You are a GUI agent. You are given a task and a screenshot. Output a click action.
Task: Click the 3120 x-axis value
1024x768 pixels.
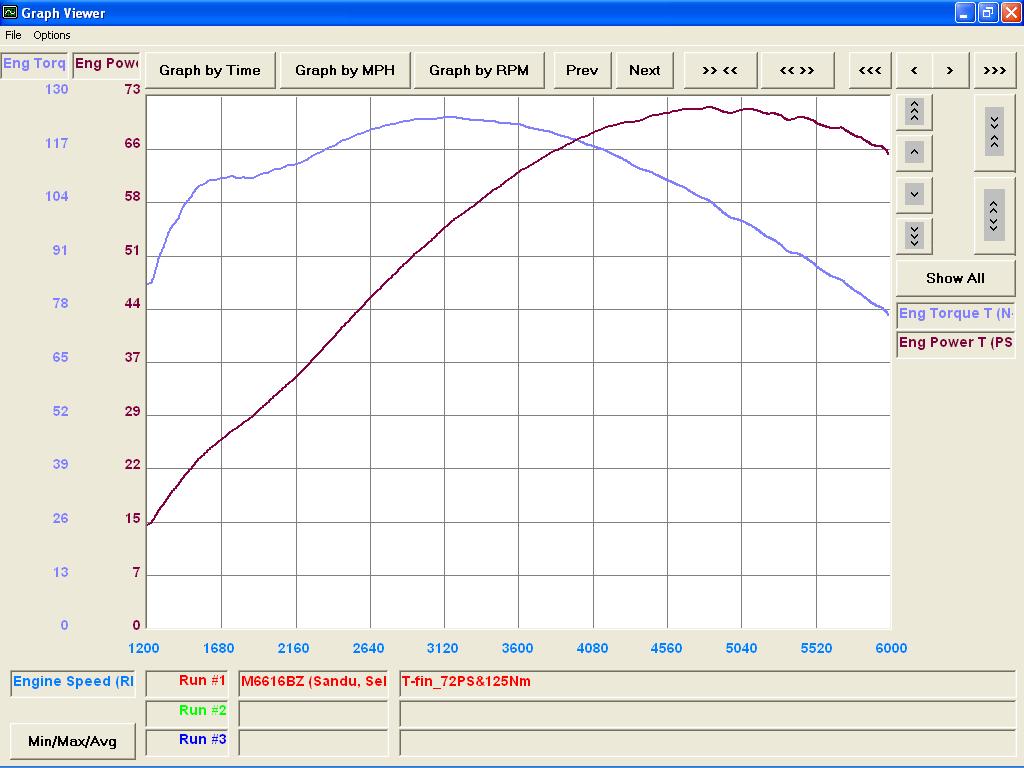443,648
